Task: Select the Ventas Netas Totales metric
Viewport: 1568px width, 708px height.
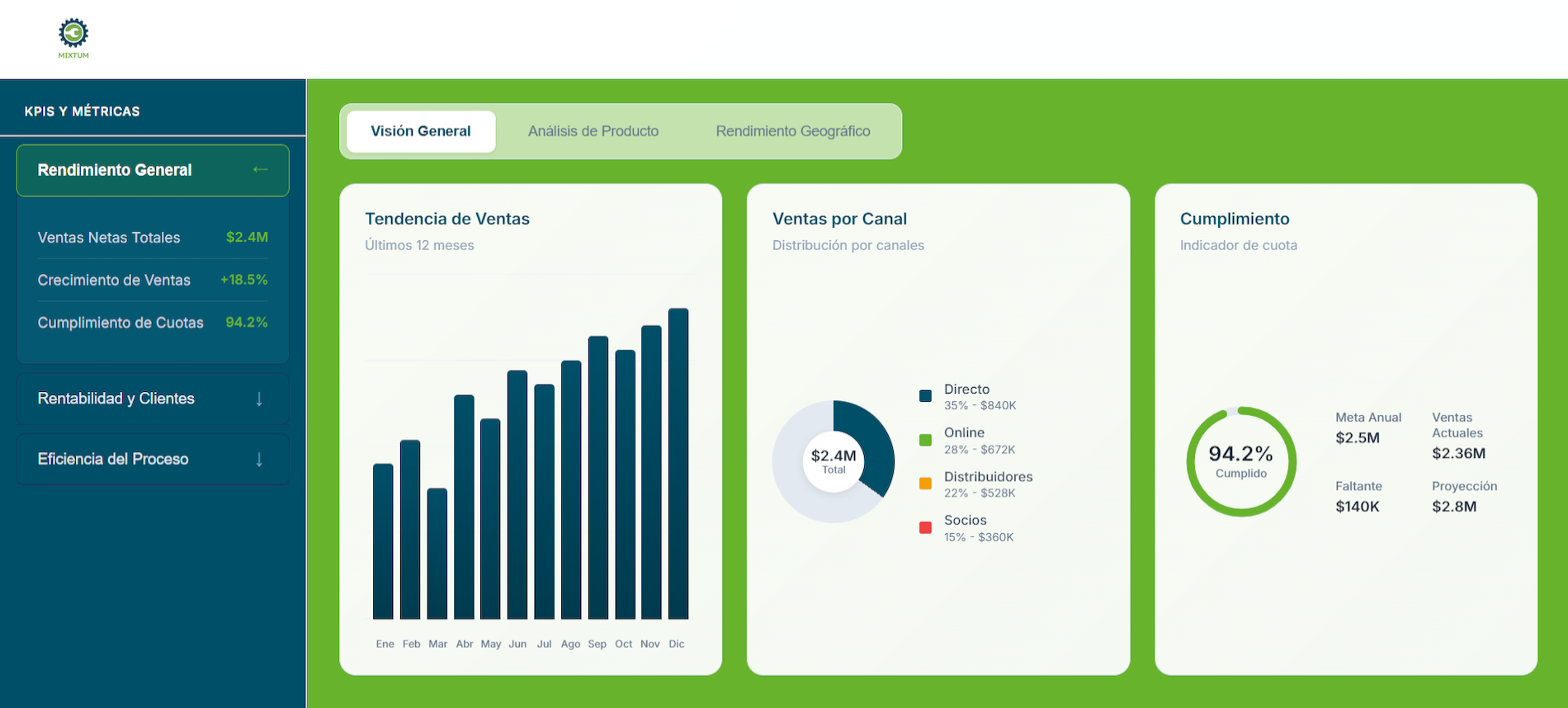Action: pyautogui.click(x=153, y=238)
